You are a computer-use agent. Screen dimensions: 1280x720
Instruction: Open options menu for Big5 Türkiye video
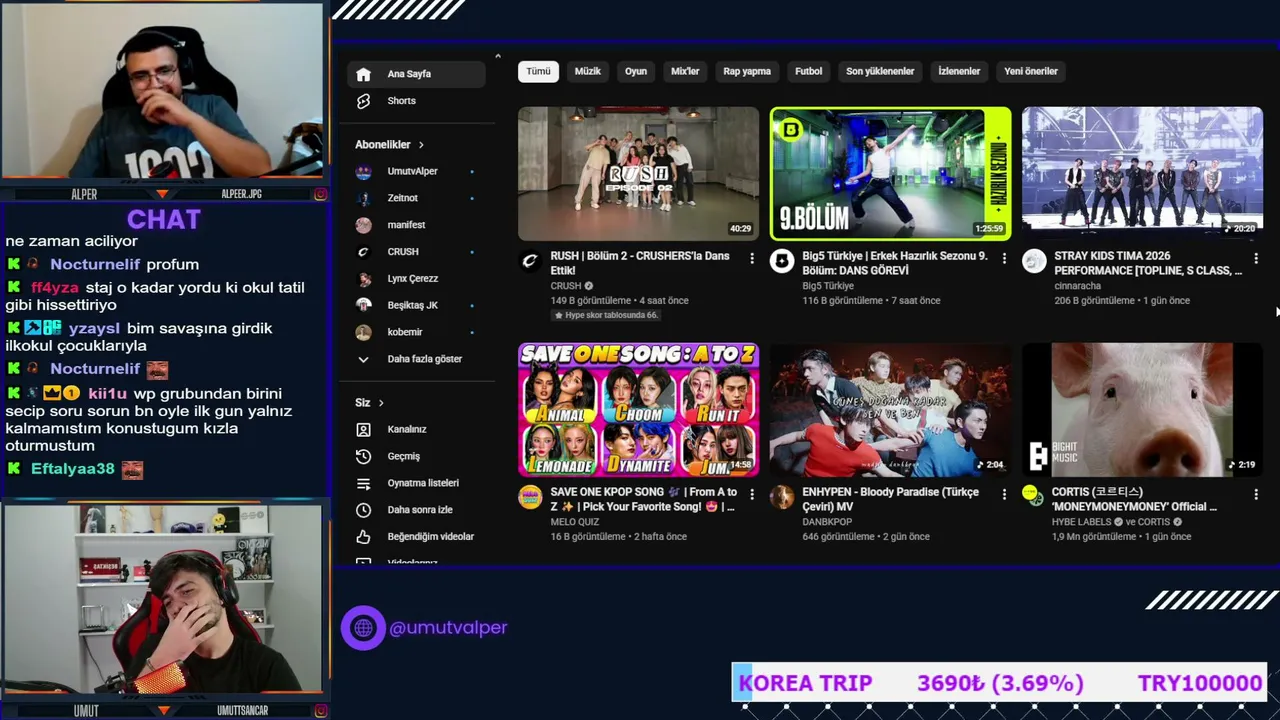(1004, 258)
